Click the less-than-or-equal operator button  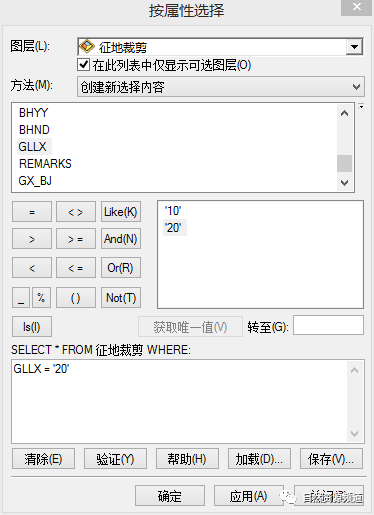tap(76, 268)
